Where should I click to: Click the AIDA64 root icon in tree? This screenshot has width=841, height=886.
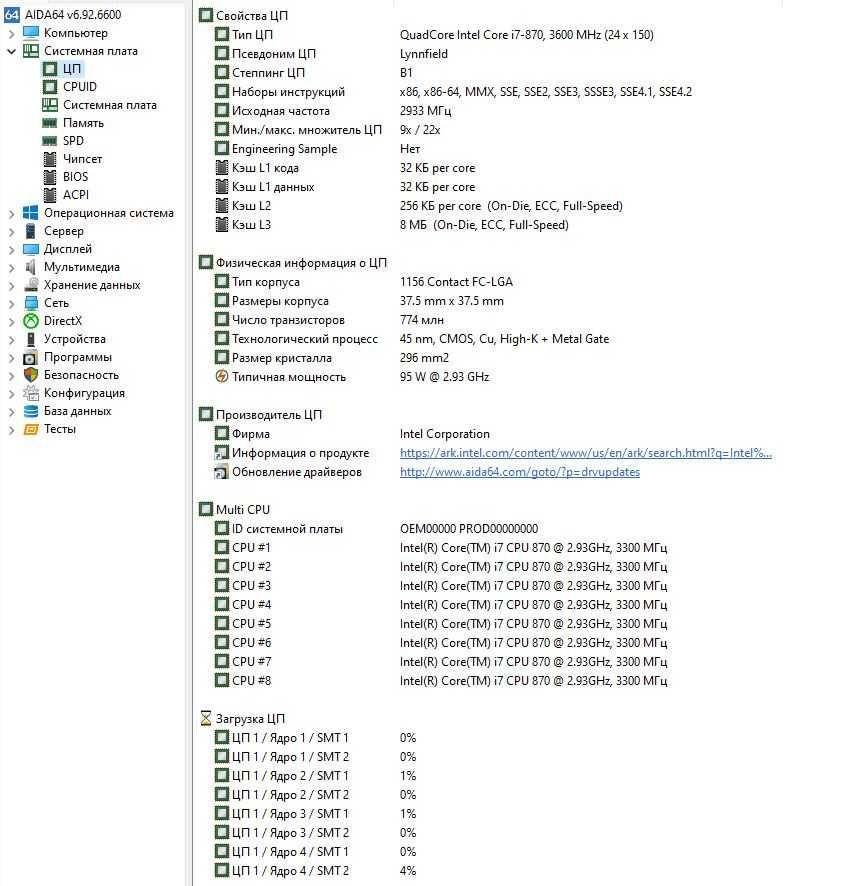coord(11,15)
